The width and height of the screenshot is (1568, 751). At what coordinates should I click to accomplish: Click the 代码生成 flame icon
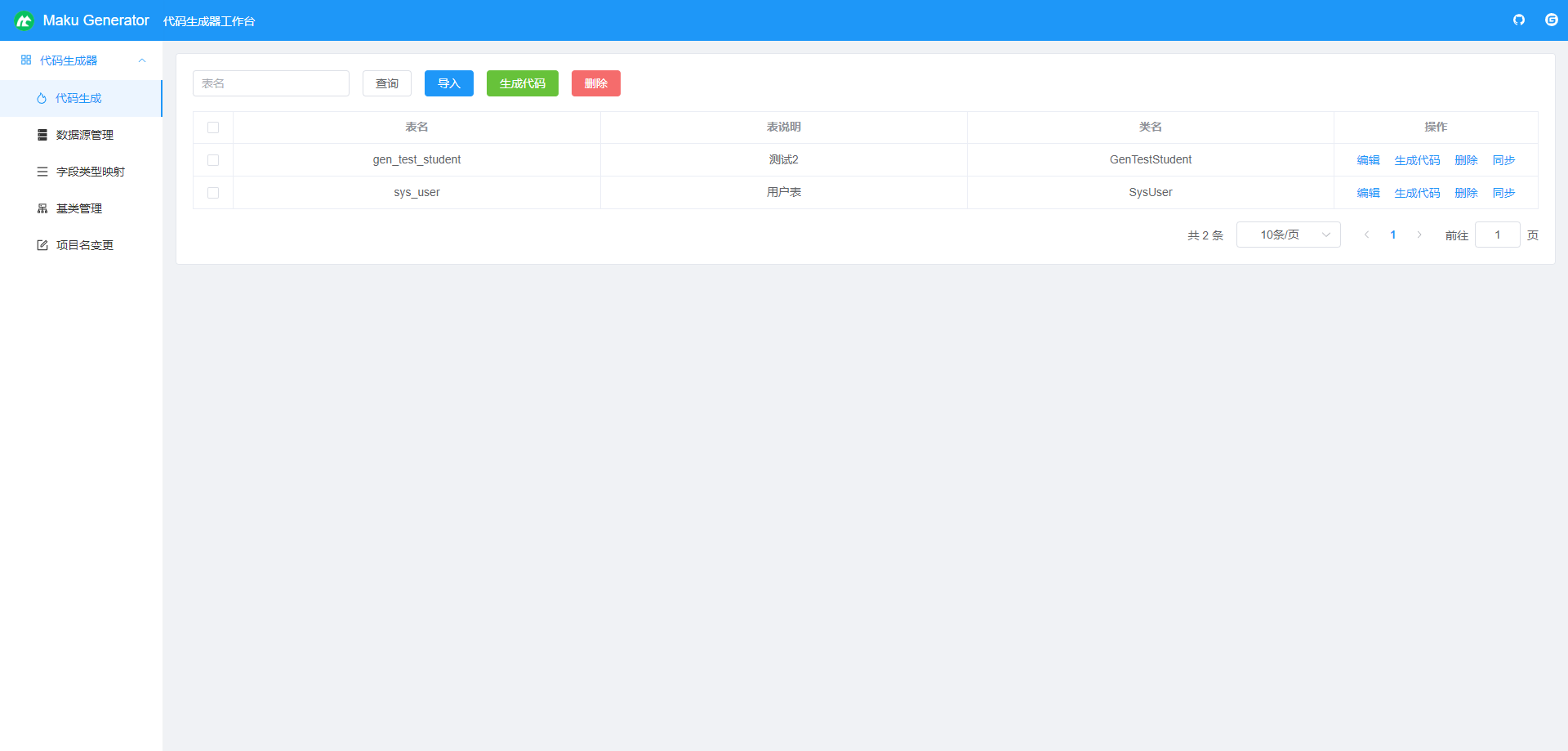pyautogui.click(x=42, y=98)
